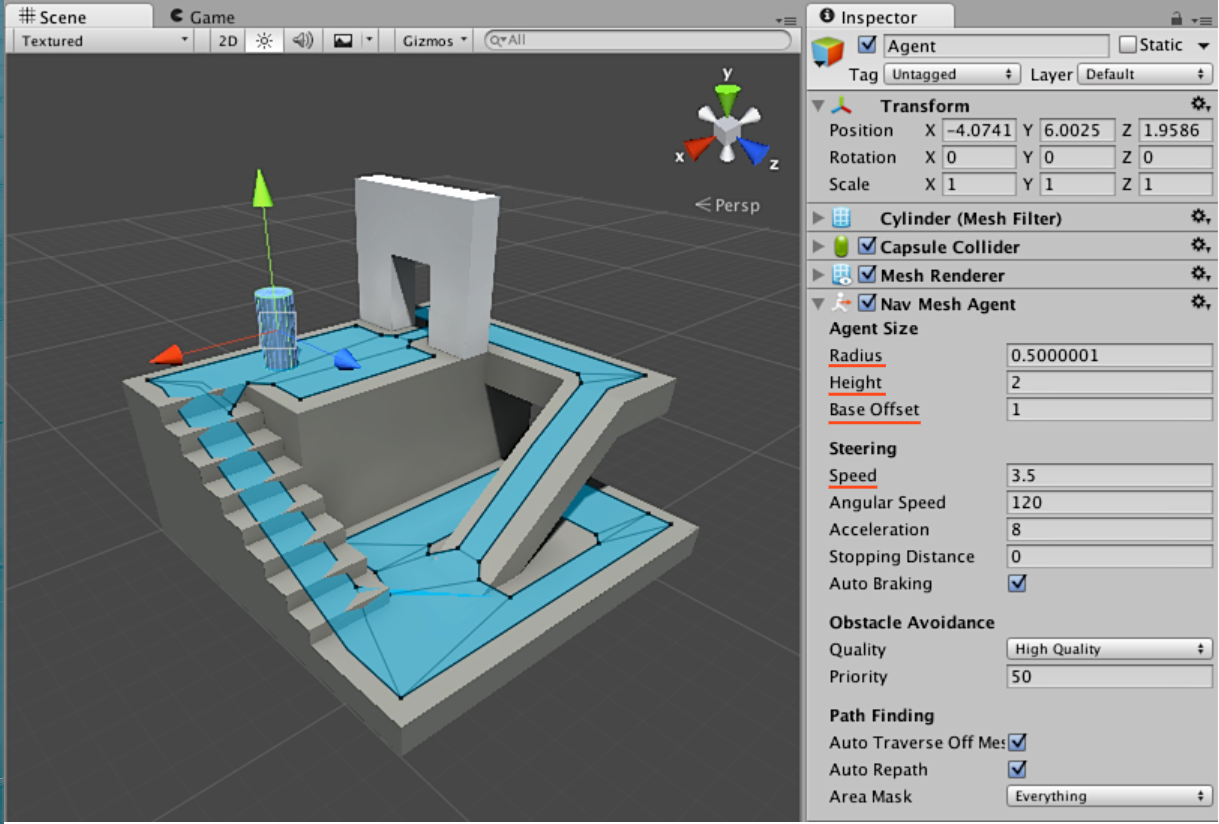
Task: Click the Rotation Z field
Action: pyautogui.click(x=1175, y=158)
